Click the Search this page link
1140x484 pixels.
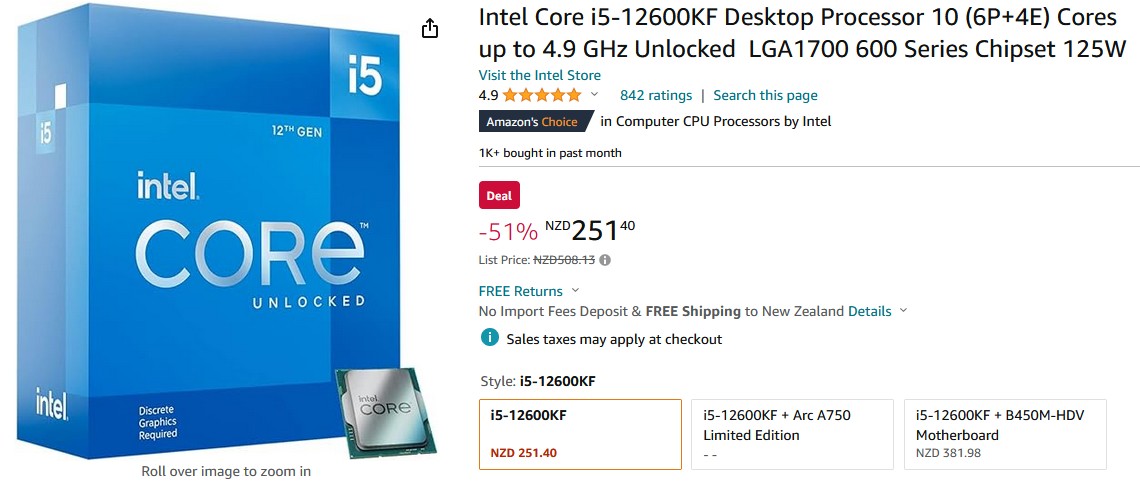coord(765,96)
